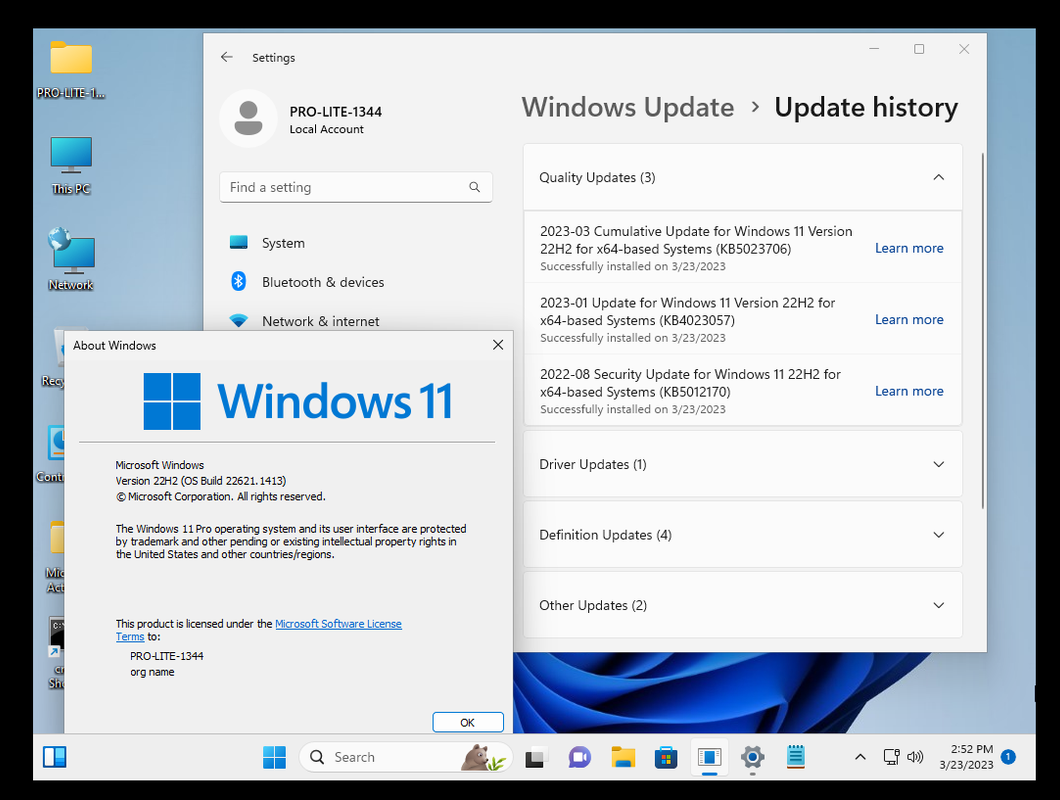This screenshot has width=1060, height=800.
Task: Open the Microsoft Software License link
Action: point(338,623)
